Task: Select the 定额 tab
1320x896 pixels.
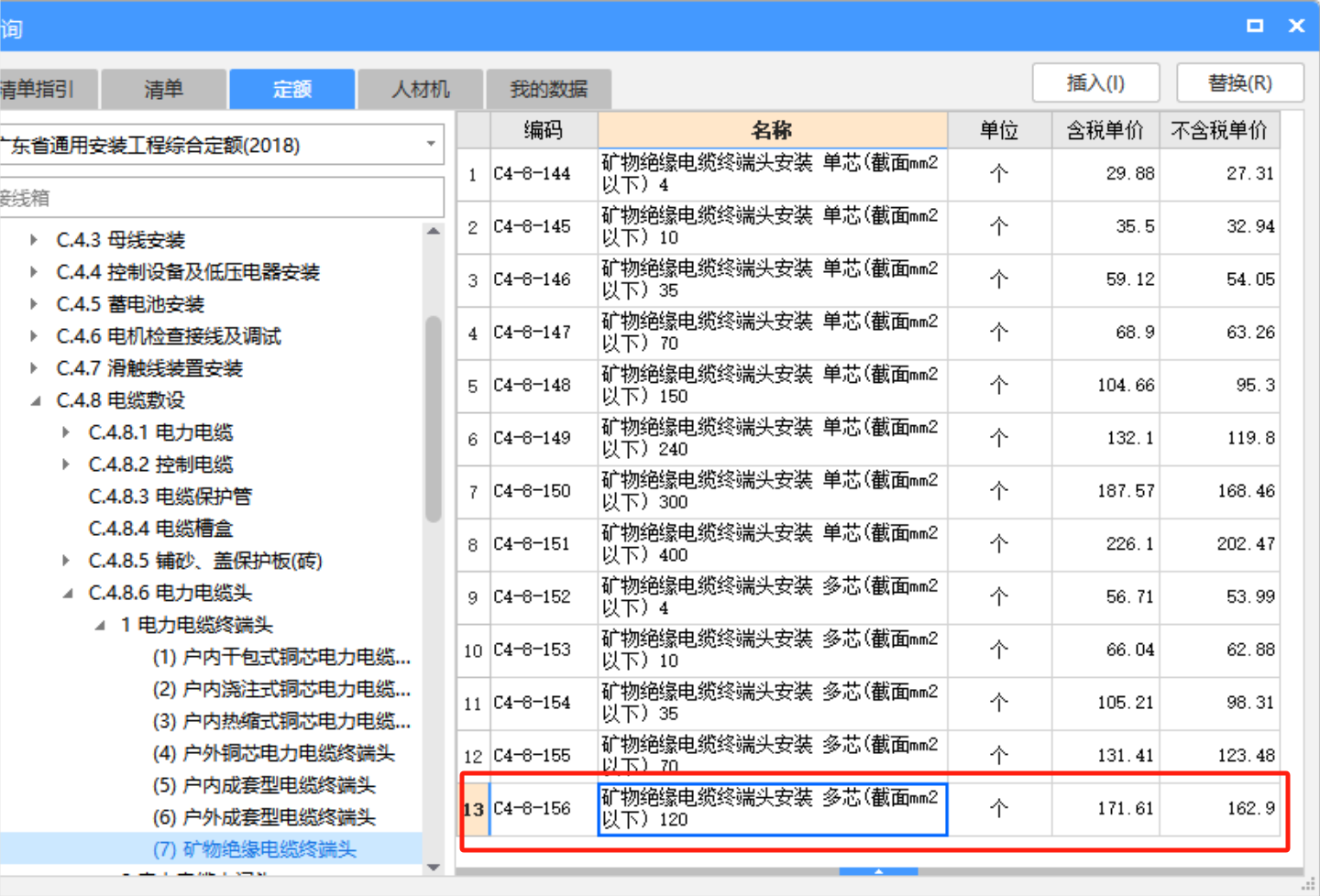Action: [291, 90]
